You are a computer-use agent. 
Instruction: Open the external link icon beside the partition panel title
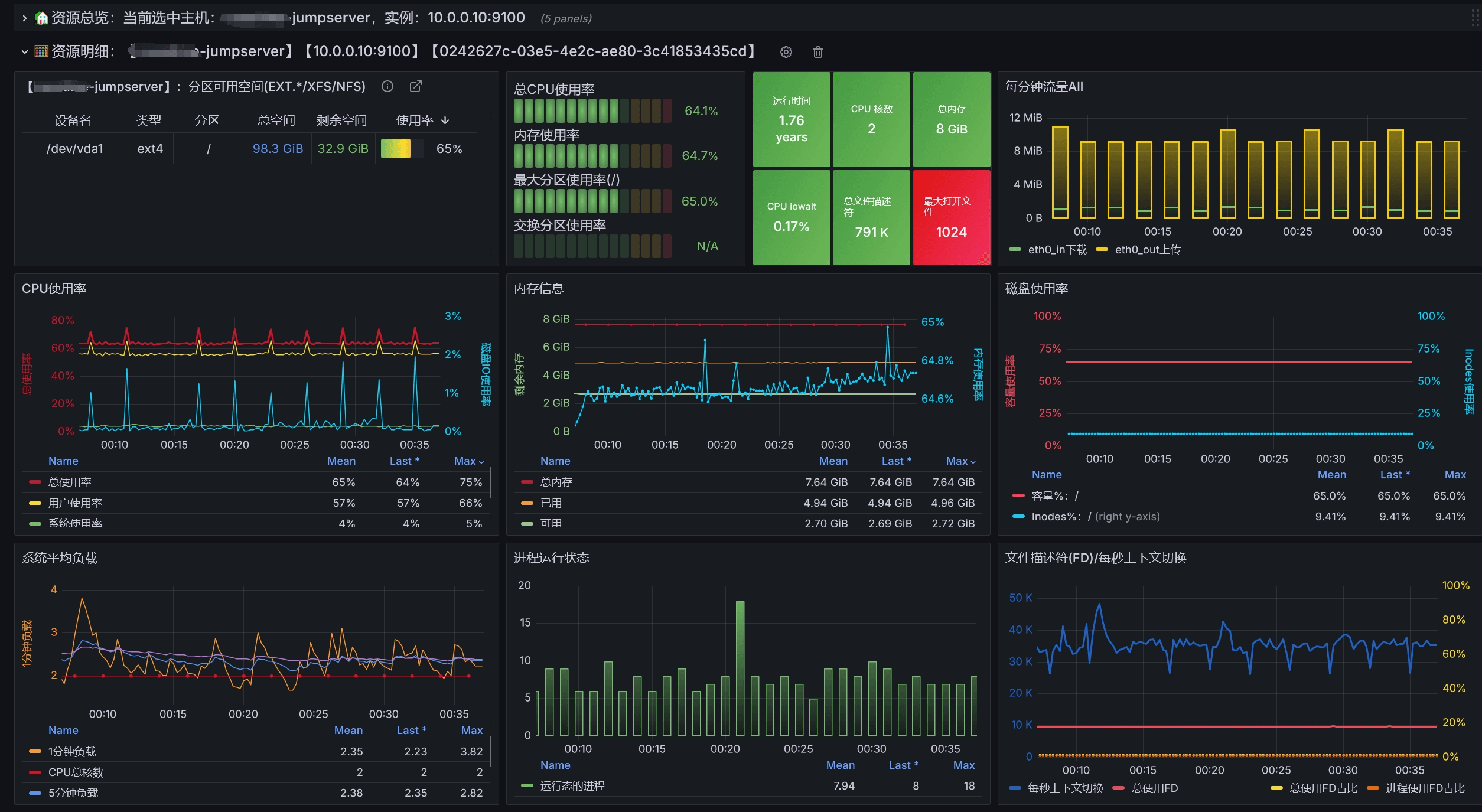[x=416, y=87]
